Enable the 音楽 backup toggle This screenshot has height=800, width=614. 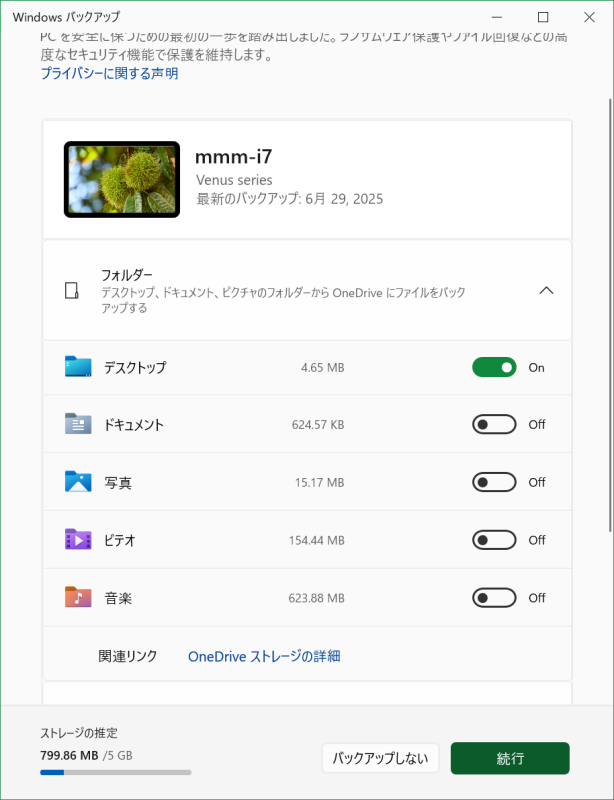494,597
